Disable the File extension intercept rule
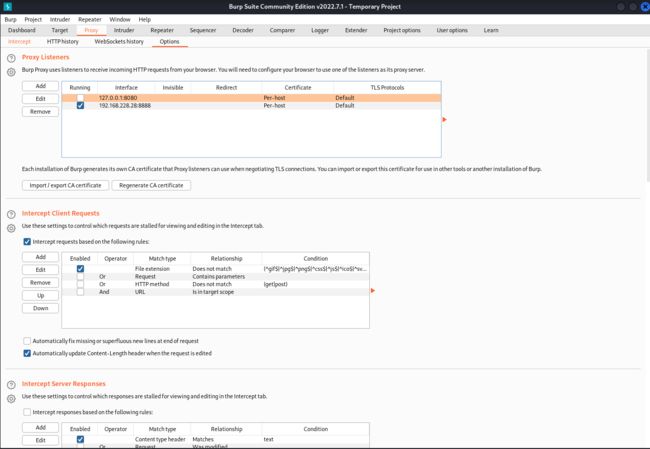The height and width of the screenshot is (449, 650). [80, 269]
